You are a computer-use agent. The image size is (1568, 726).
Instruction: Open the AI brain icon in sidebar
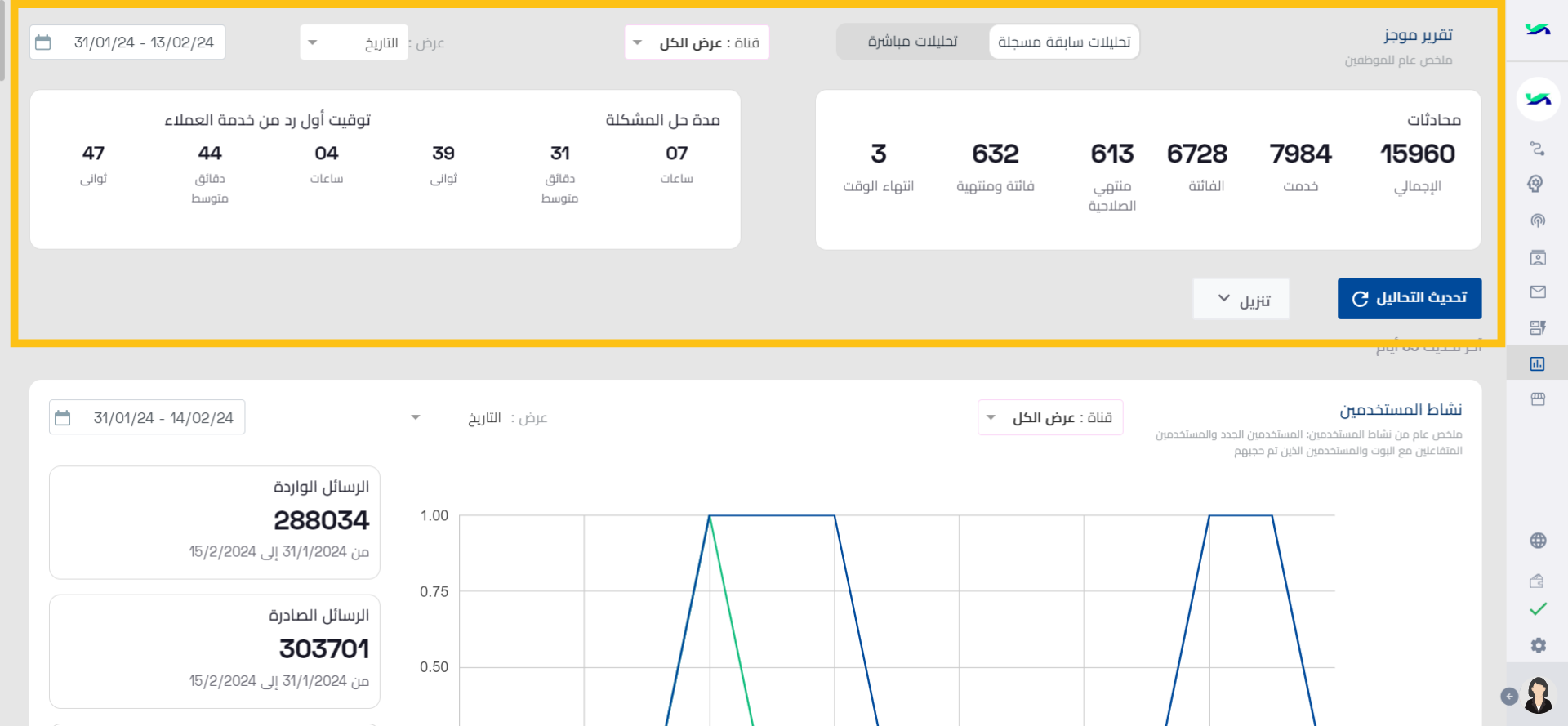tap(1536, 184)
